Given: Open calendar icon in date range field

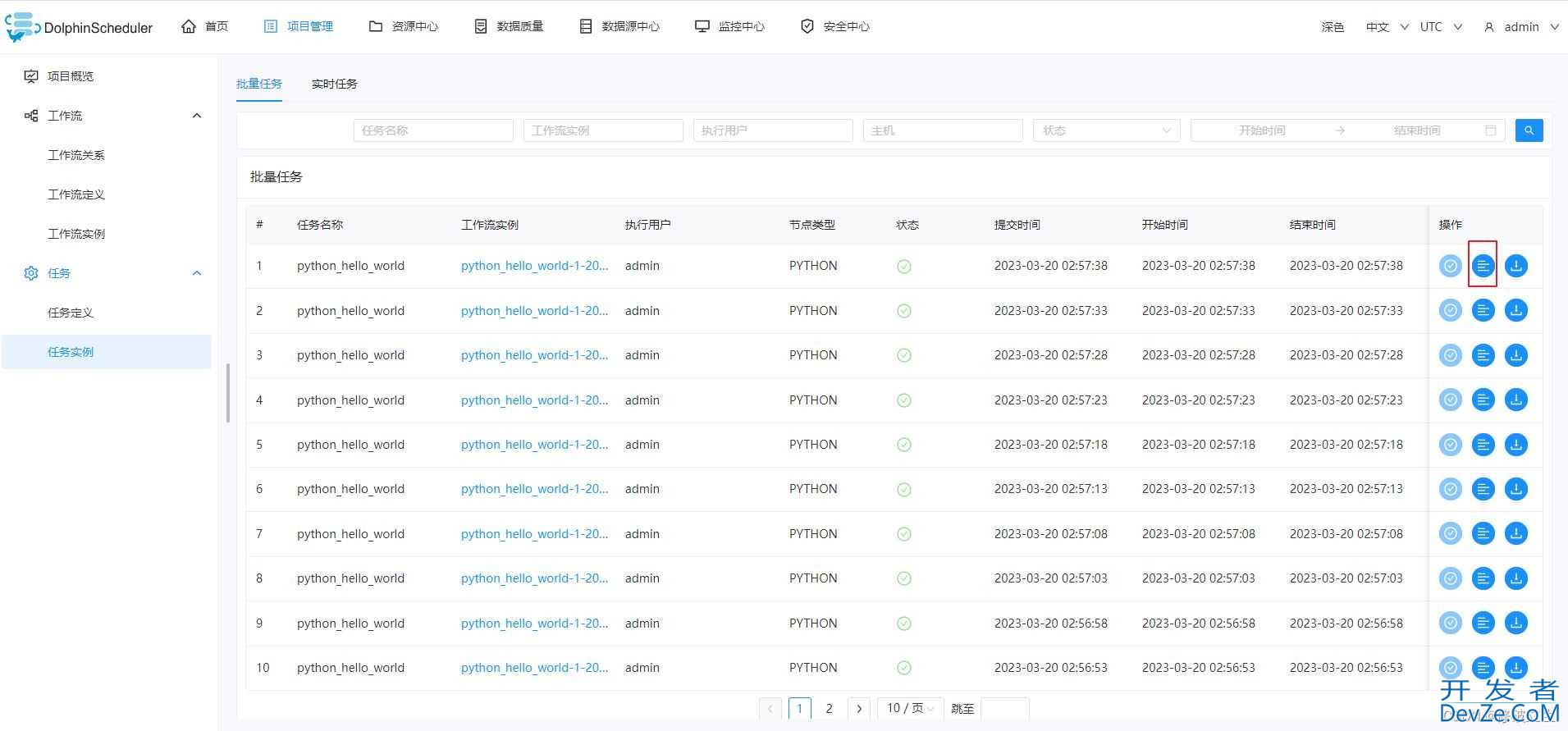Looking at the screenshot, I should click(x=1491, y=130).
